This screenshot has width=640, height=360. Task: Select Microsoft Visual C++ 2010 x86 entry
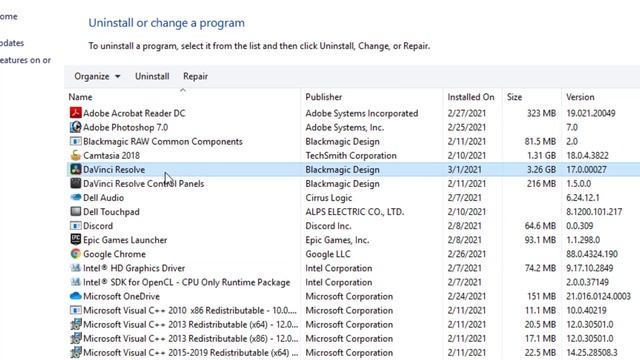[190, 310]
